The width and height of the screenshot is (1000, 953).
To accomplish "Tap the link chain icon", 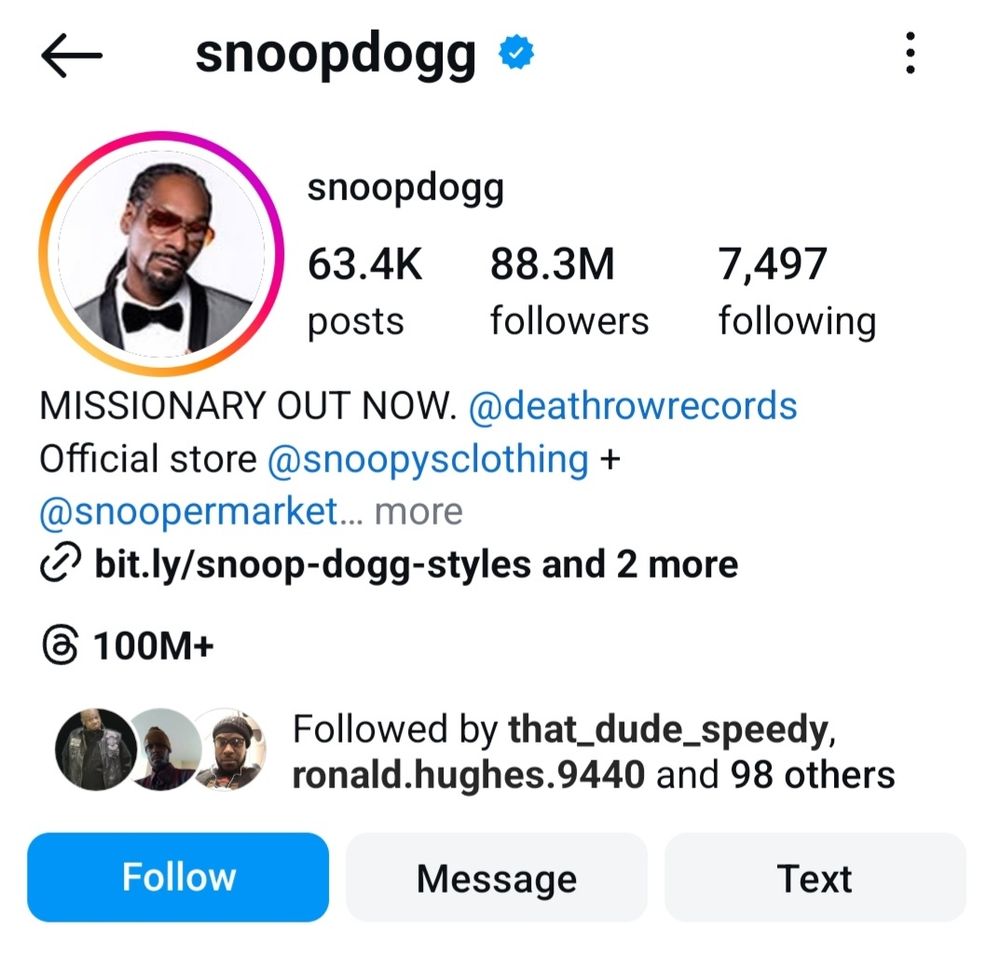I will (x=61, y=563).
